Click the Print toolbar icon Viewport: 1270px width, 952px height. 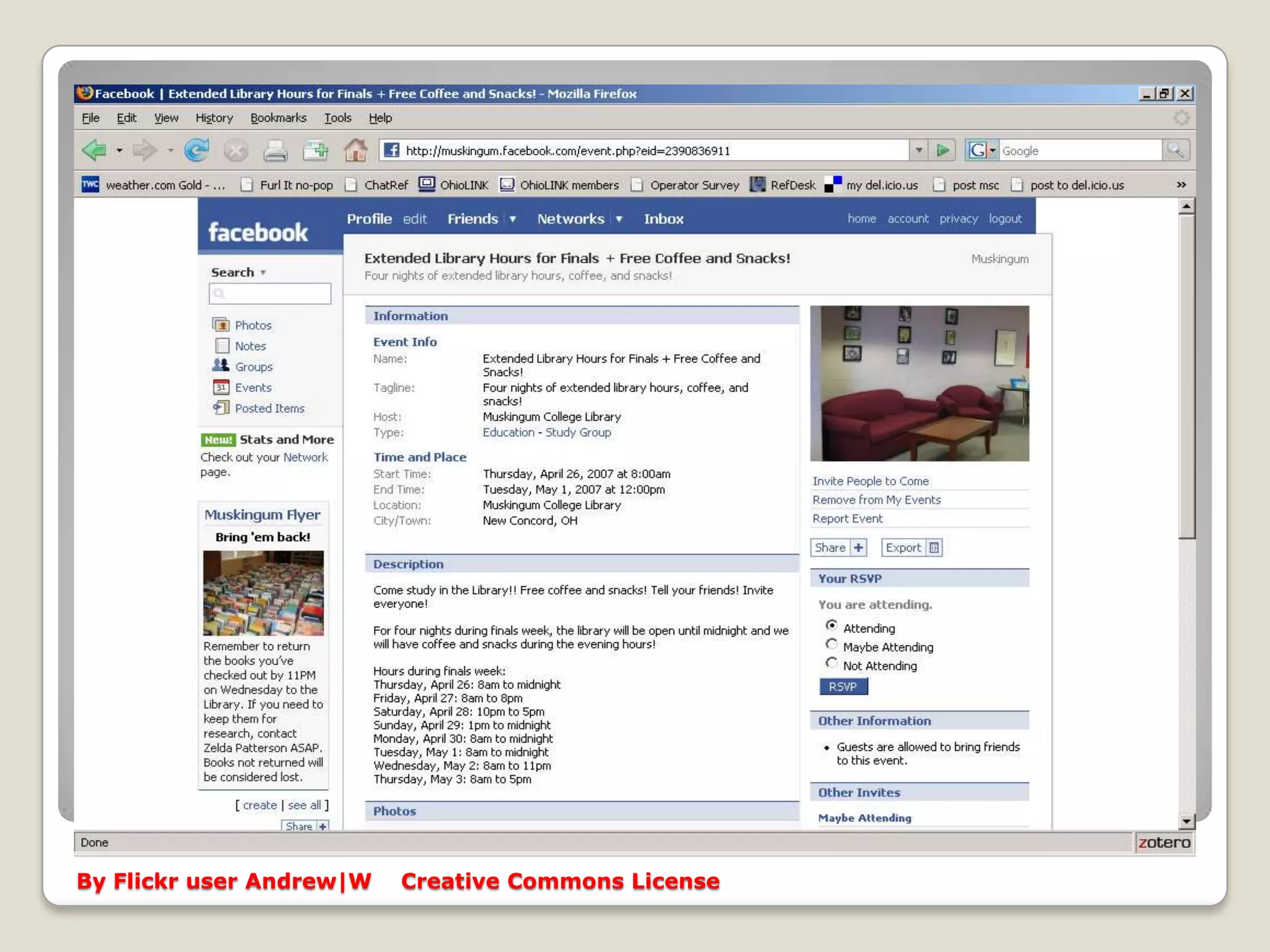[x=275, y=151]
